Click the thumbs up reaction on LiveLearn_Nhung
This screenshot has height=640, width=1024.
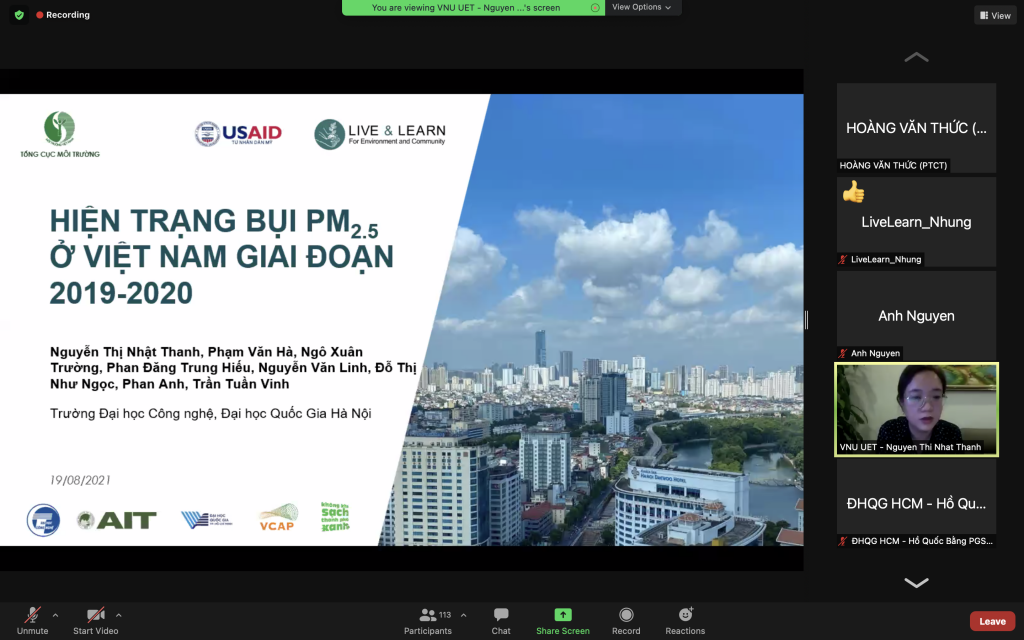[853, 192]
